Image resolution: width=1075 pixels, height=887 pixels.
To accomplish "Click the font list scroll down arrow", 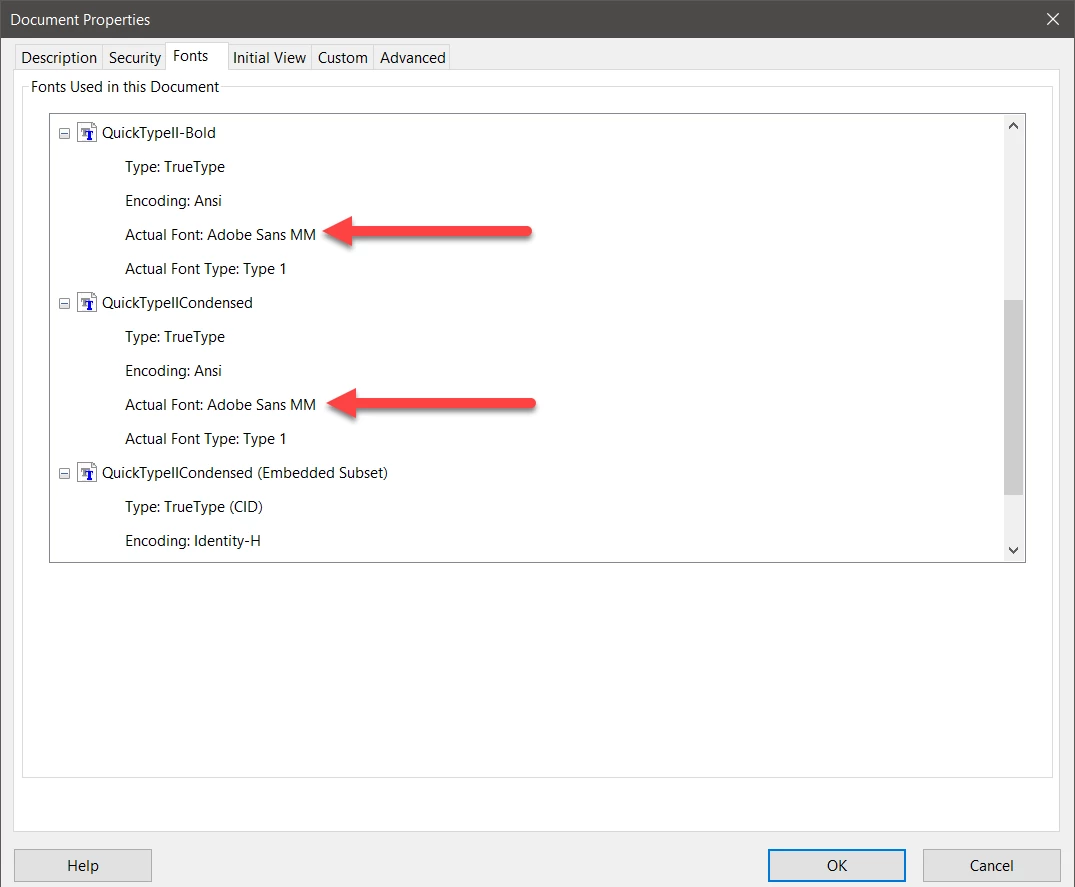I will [1013, 550].
